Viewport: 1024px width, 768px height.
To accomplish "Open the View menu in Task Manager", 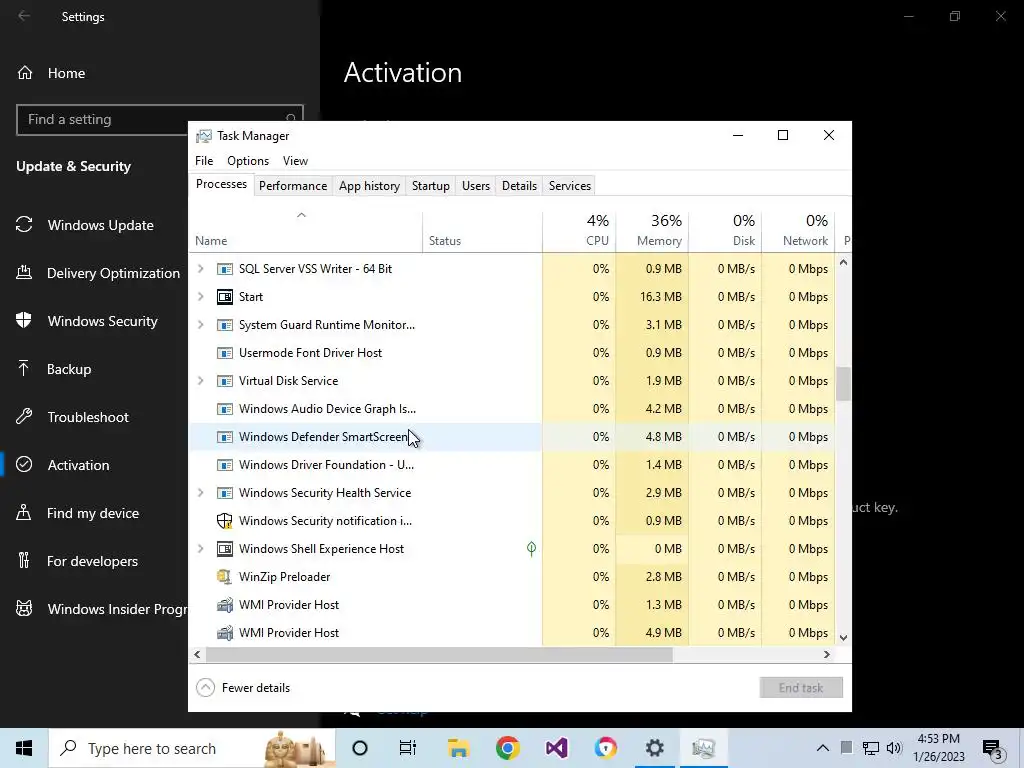I will (x=295, y=161).
